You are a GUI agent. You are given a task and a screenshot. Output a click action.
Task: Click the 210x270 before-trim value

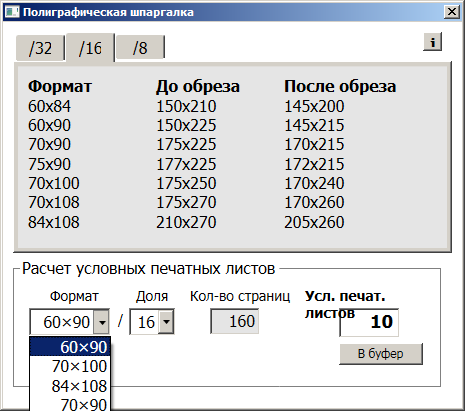[x=186, y=222]
